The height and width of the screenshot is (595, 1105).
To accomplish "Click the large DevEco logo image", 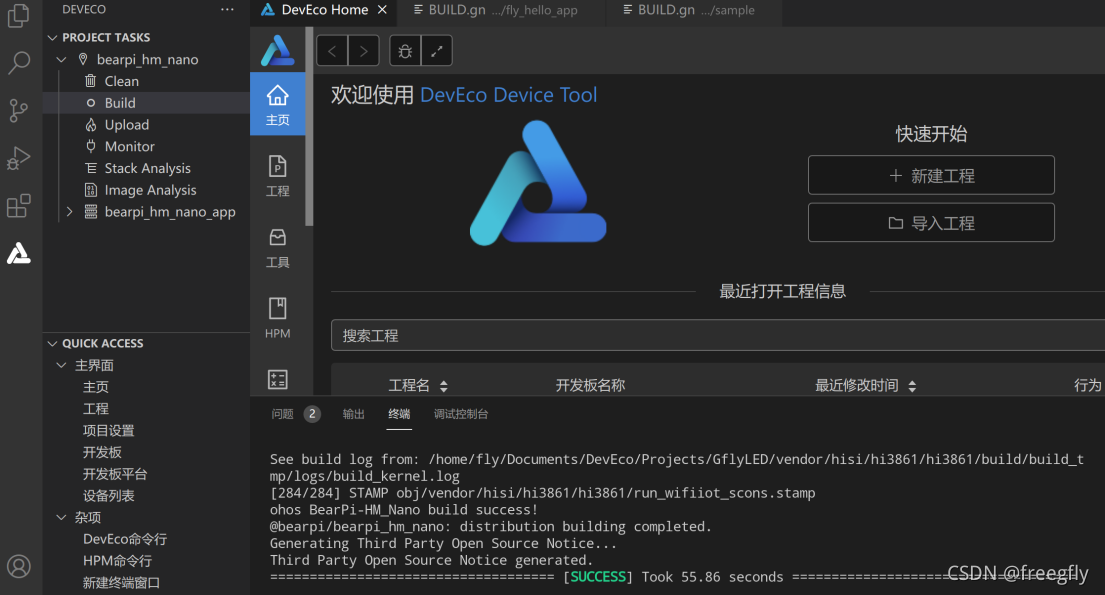I will (538, 183).
